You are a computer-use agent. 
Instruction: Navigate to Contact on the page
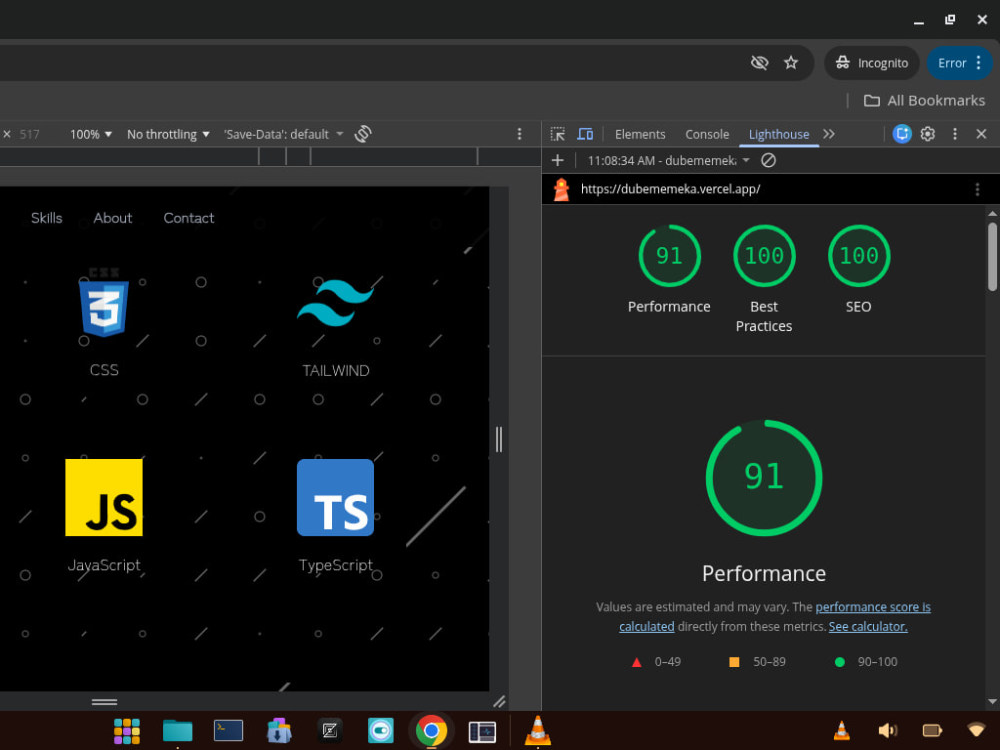189,218
